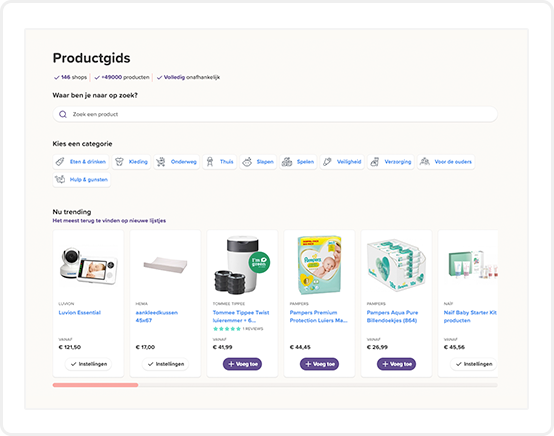Add Pampers Premium Protection with Voeg toe

[319, 364]
